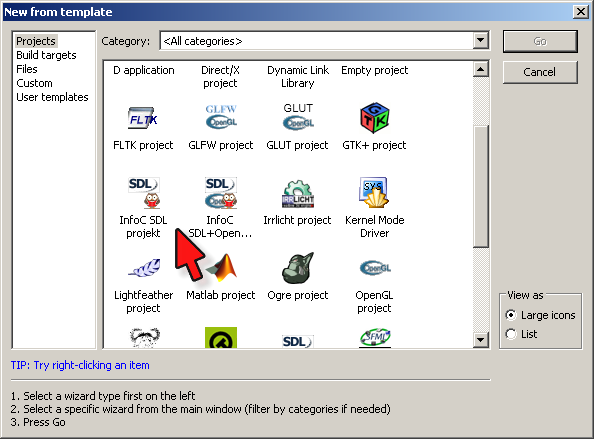Choose the InfoC SDL projekt icon
Screen dimensions: 594x439
click(144, 193)
